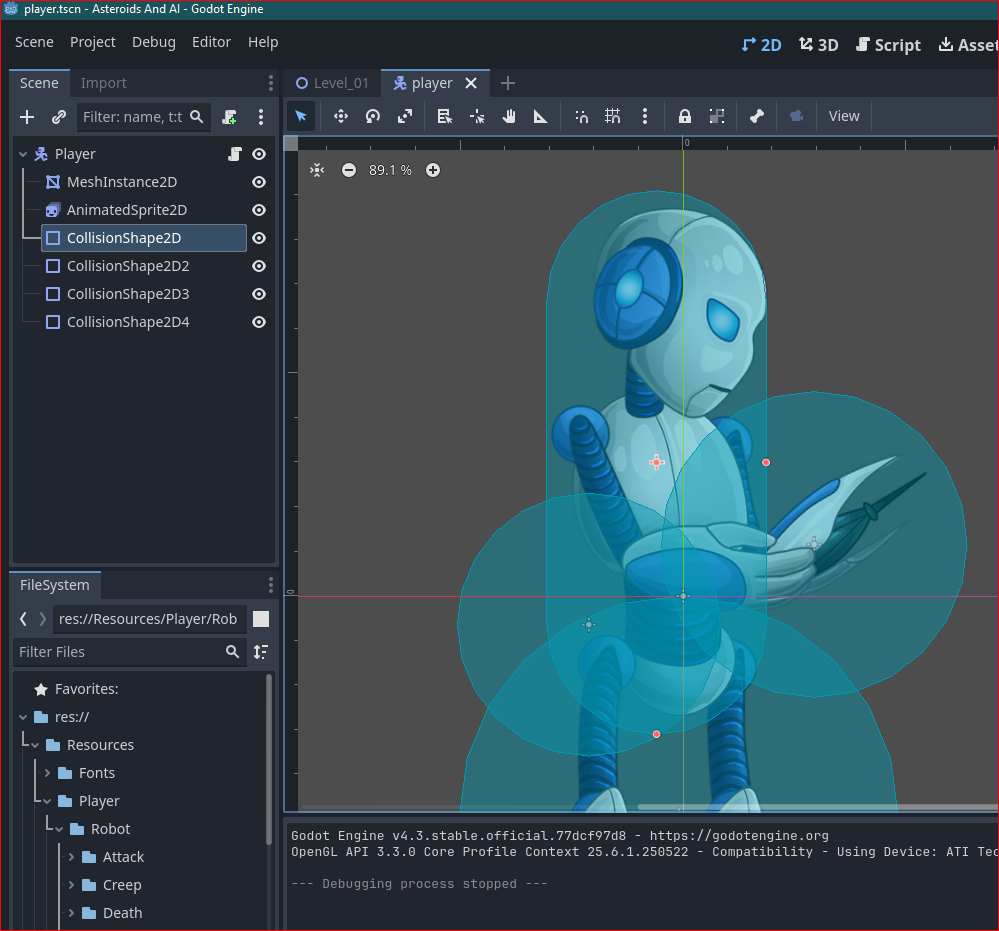Toggle FileSystem split mode button
The height and width of the screenshot is (931, 999).
click(261, 619)
